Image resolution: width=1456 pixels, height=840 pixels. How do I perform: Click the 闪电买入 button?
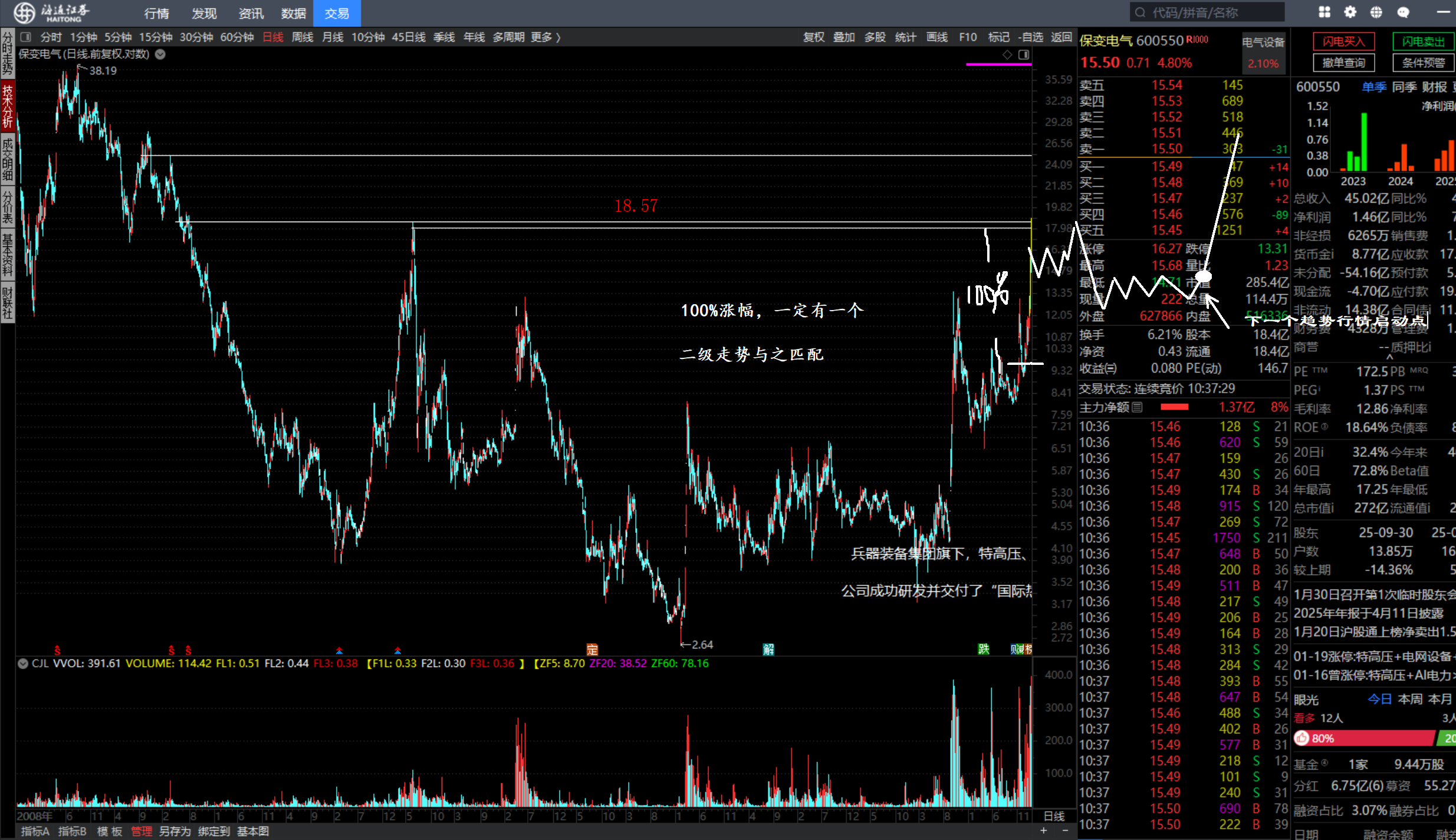1343,41
